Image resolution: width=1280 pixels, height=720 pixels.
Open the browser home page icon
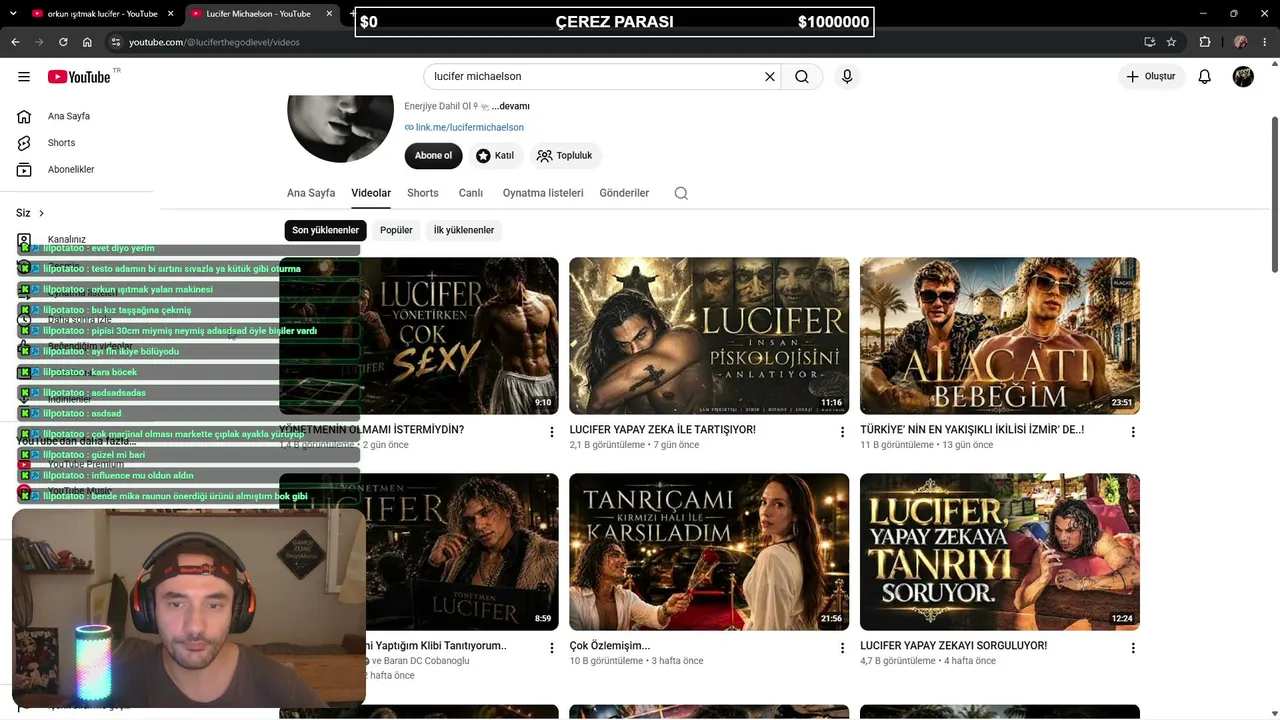(87, 42)
